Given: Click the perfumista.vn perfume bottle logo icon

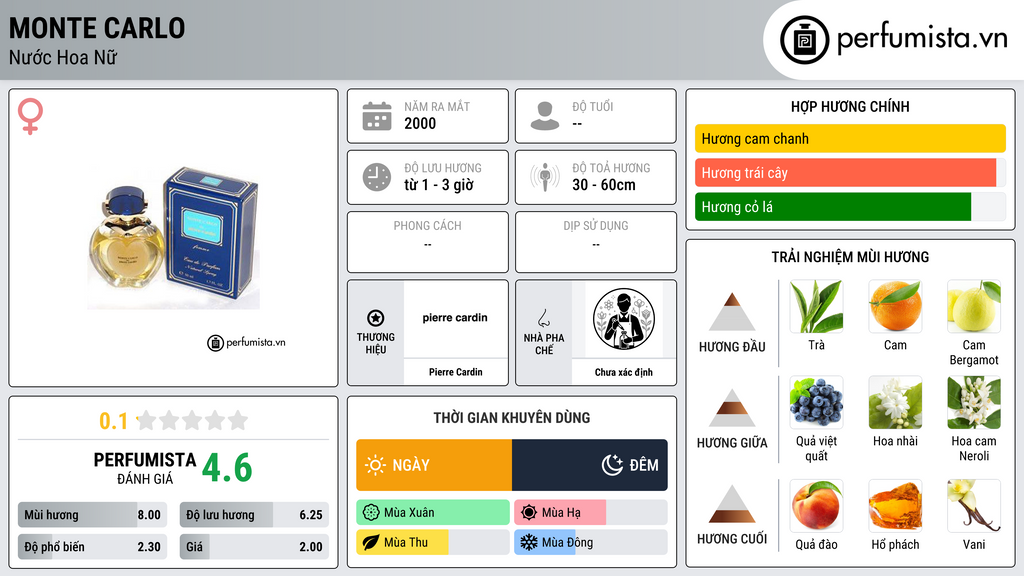Looking at the screenshot, I should coord(804,40).
